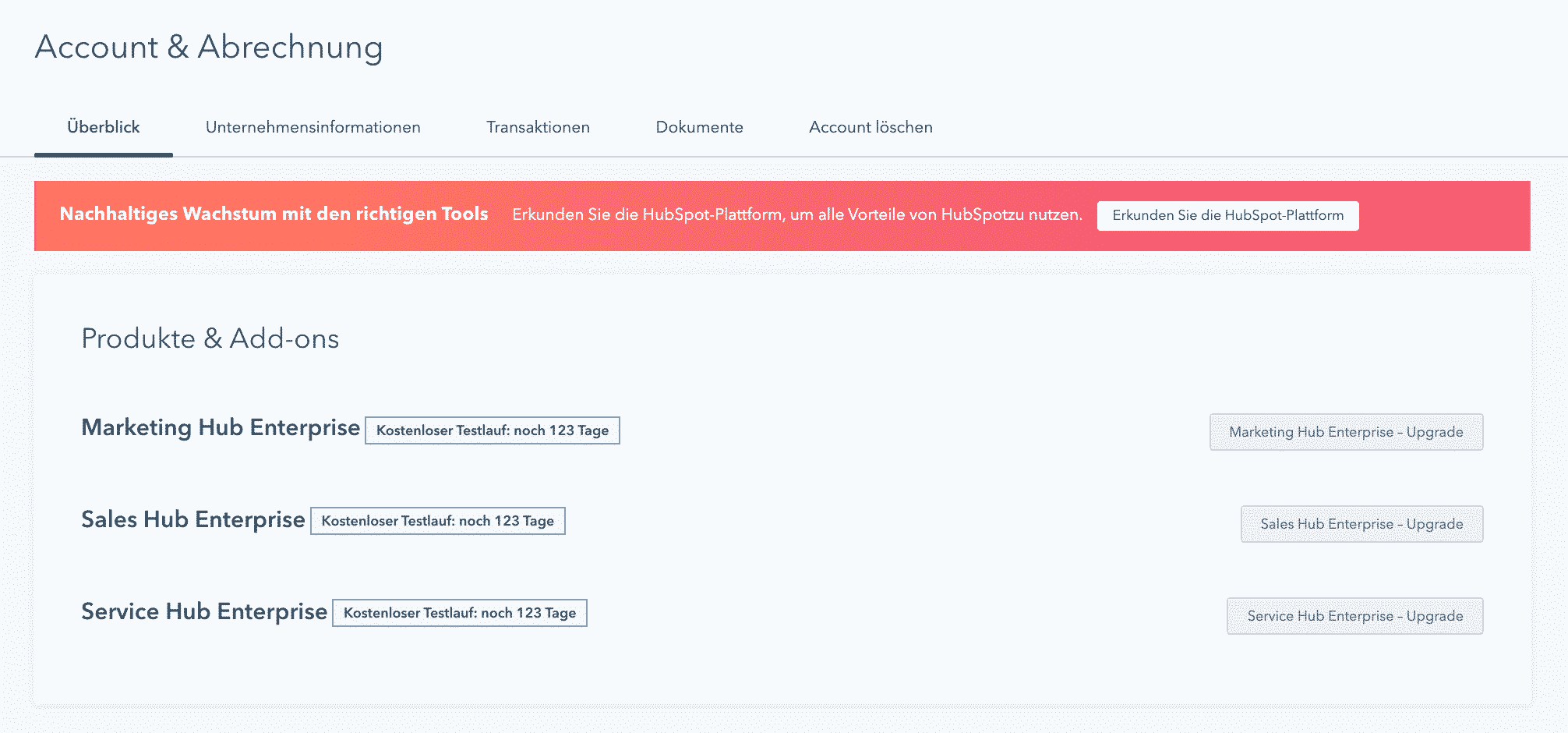This screenshot has height=733, width=1568.
Task: Open the Überblick tab
Action: (104, 127)
